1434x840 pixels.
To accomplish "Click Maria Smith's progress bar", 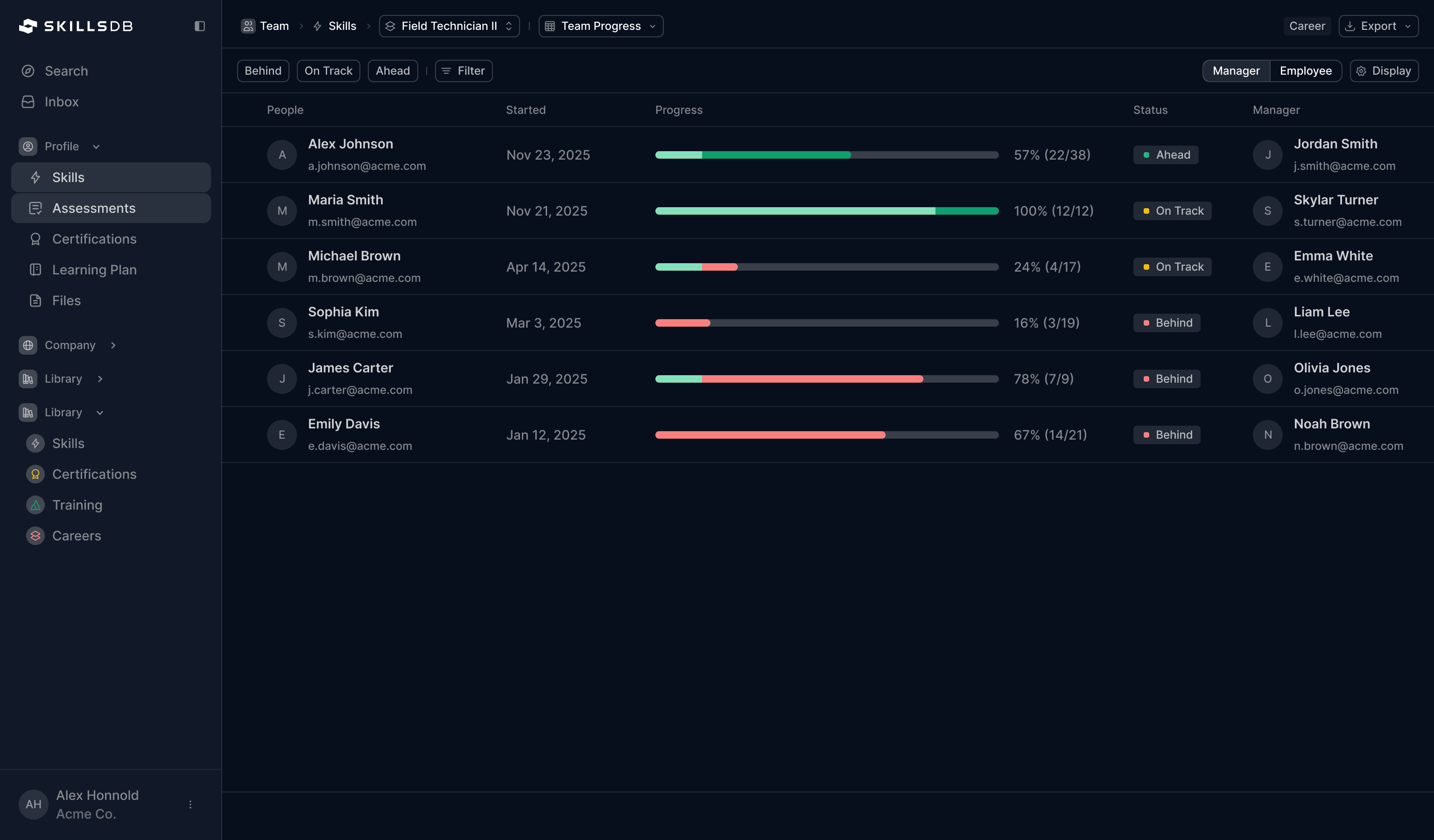I will 827,210.
